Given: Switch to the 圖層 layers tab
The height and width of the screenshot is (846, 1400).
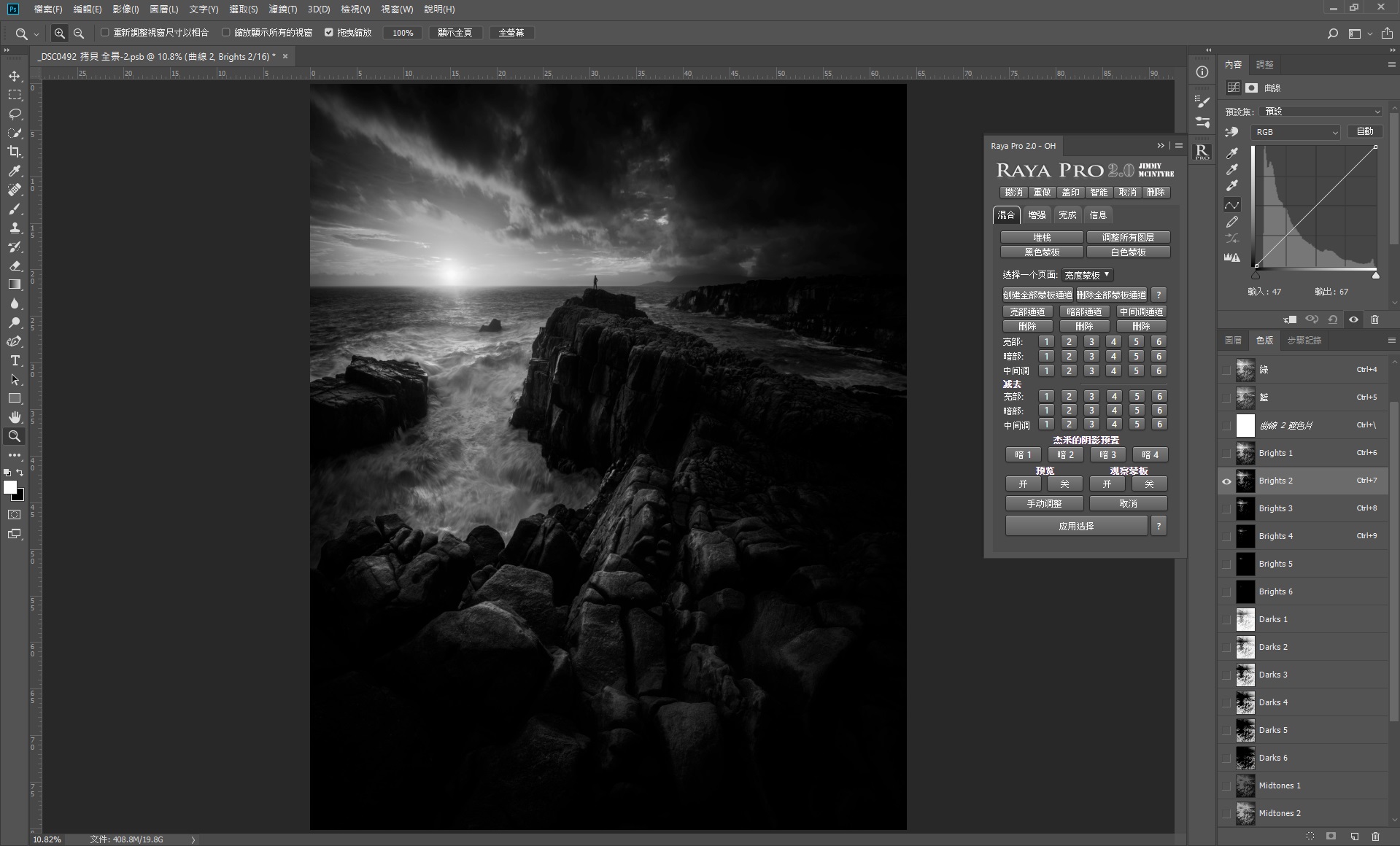Looking at the screenshot, I should click(x=1233, y=341).
